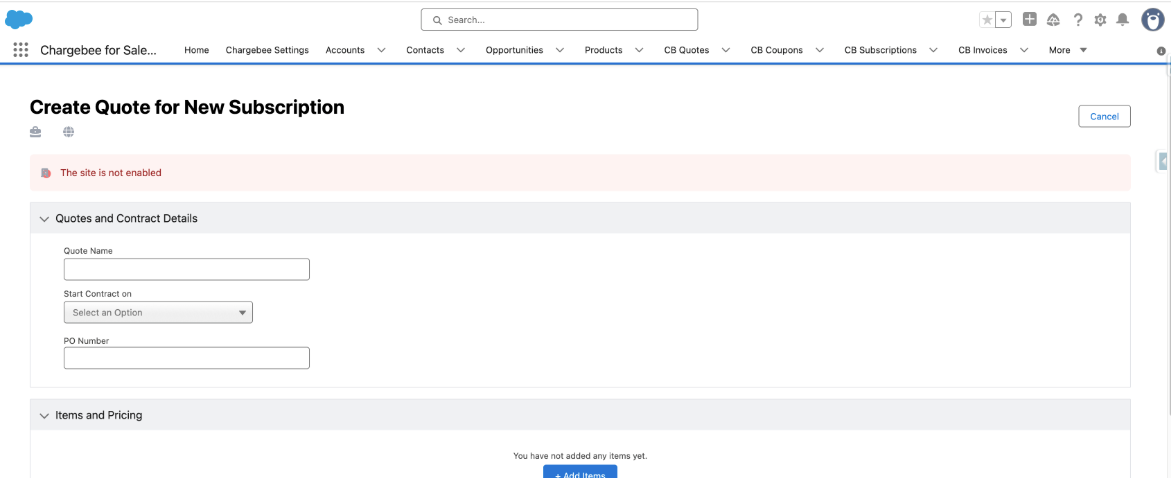
Task: Open the Accounts tab
Action: pyautogui.click(x=345, y=50)
